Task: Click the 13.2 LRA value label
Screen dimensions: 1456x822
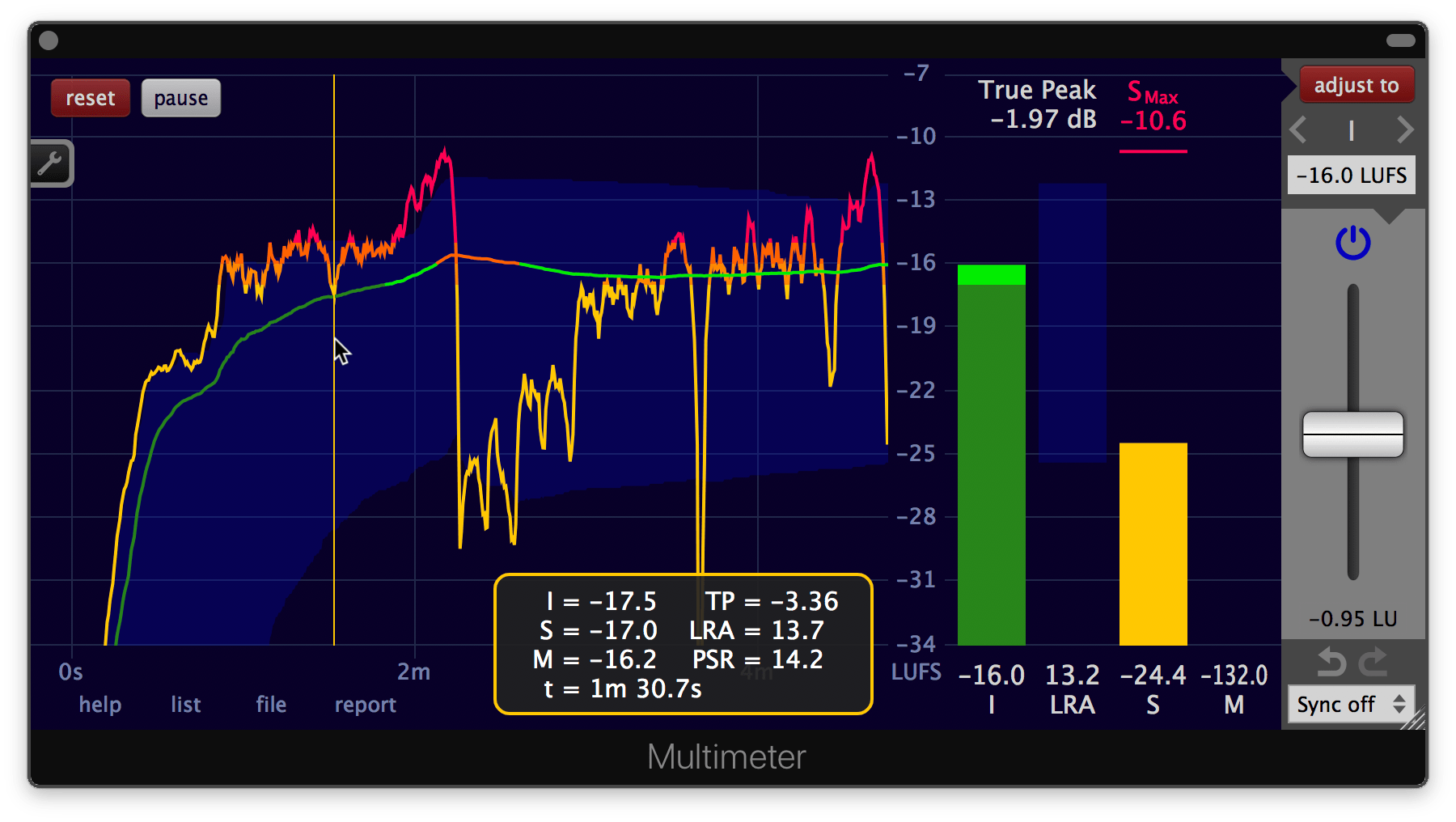Action: 1073,675
